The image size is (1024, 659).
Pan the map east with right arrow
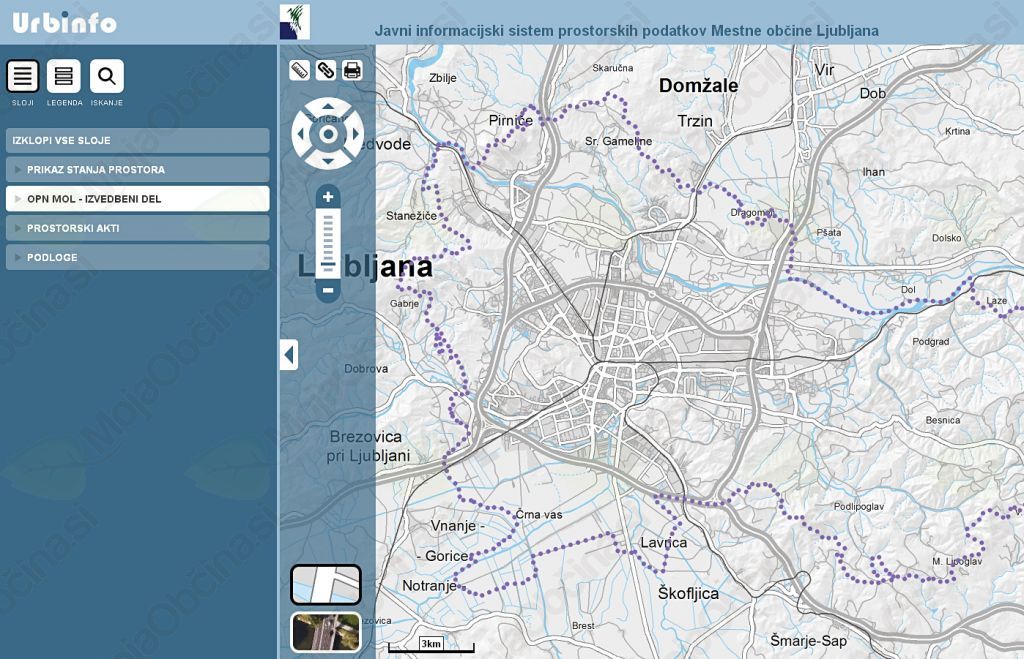click(x=354, y=134)
